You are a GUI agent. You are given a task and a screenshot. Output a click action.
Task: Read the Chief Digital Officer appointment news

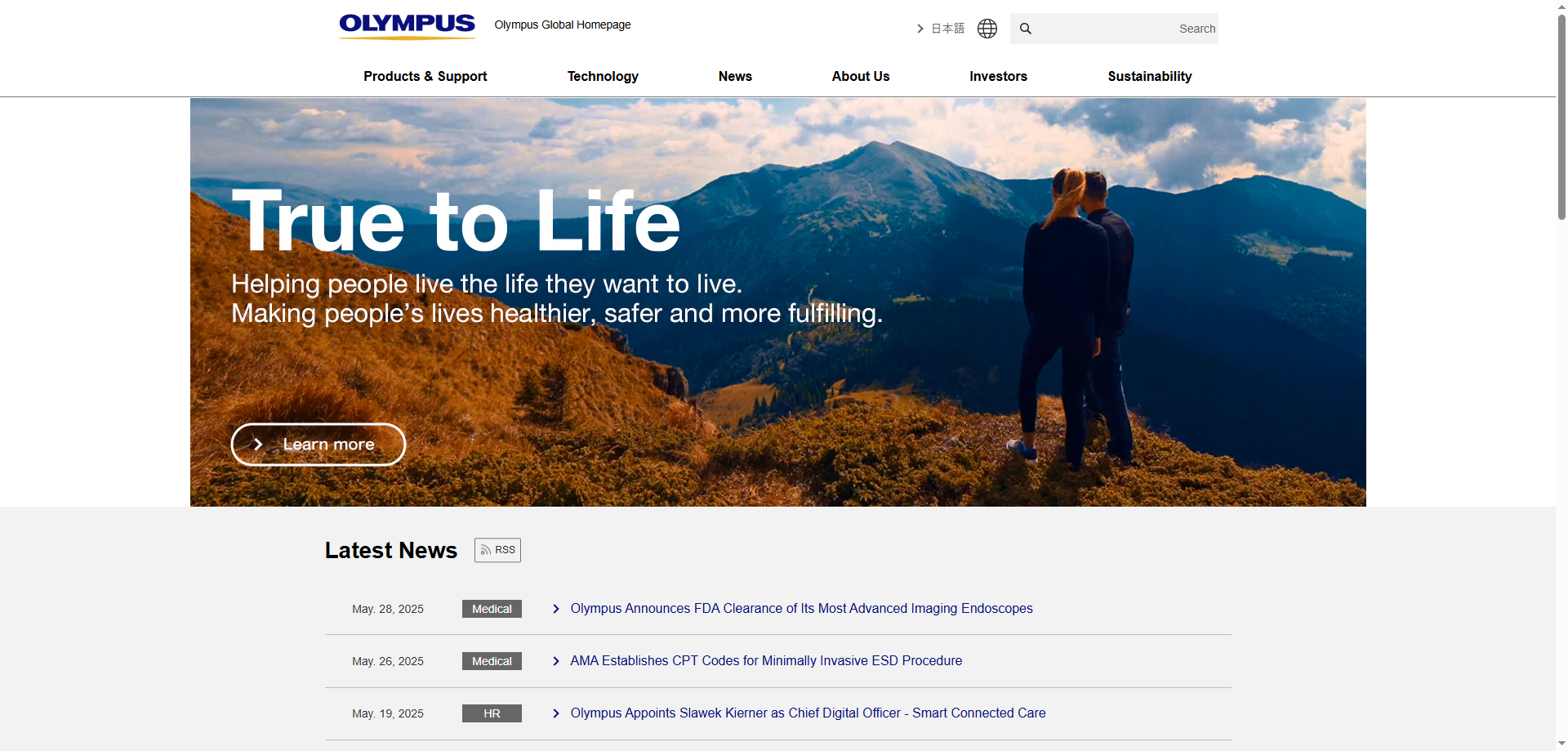pos(808,713)
